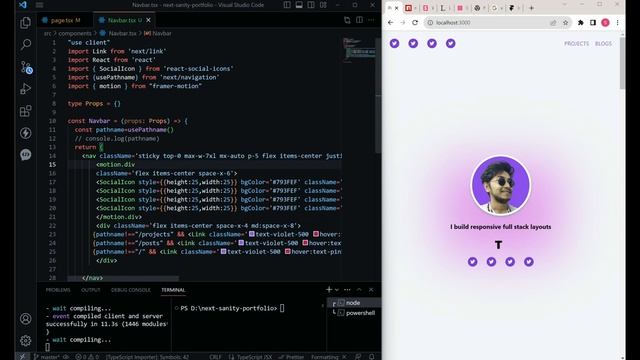640x360 pixels.
Task: Toggle Chrome side panel
Action: tap(593, 22)
